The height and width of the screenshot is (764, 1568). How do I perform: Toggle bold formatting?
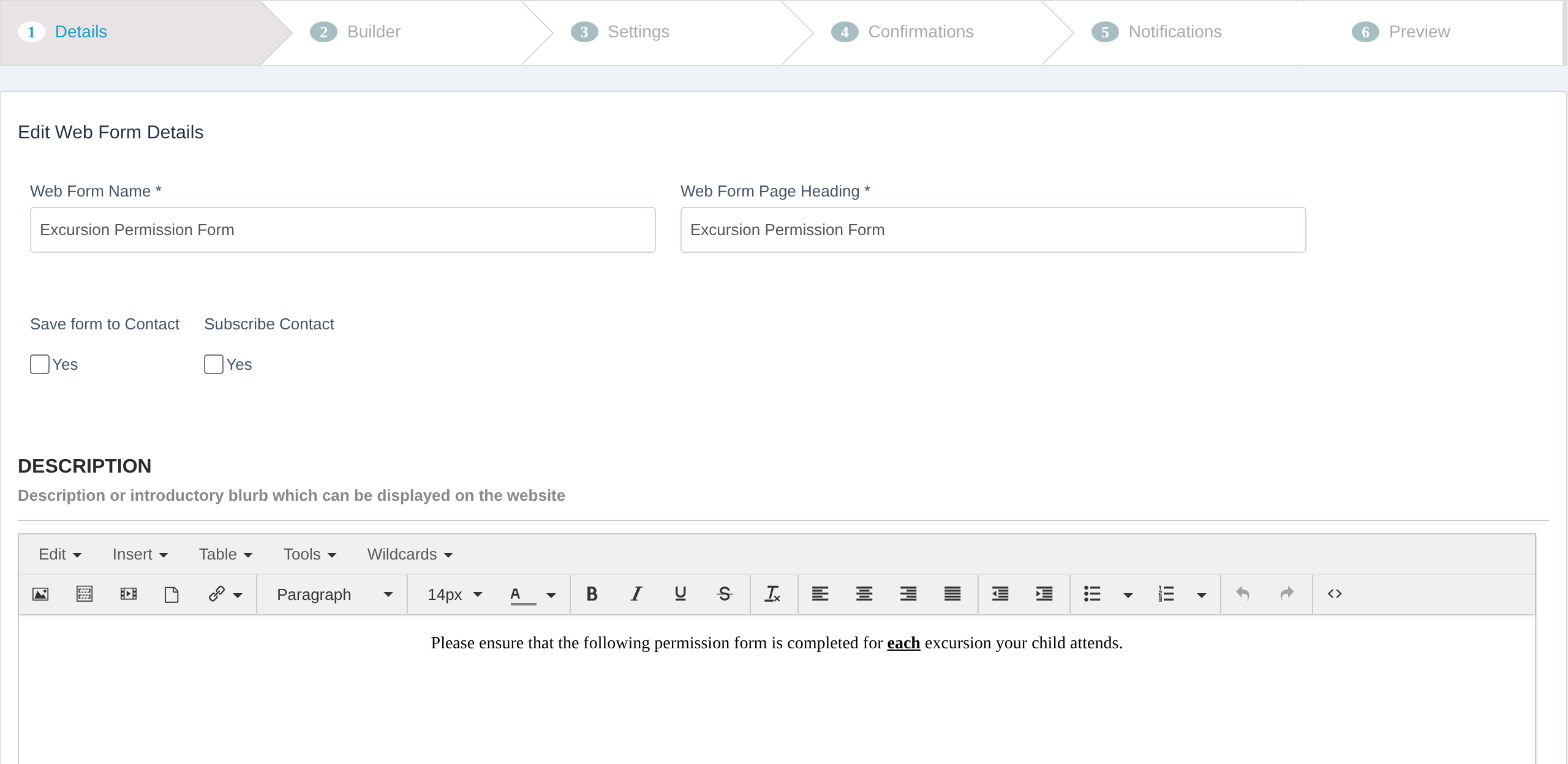(592, 594)
